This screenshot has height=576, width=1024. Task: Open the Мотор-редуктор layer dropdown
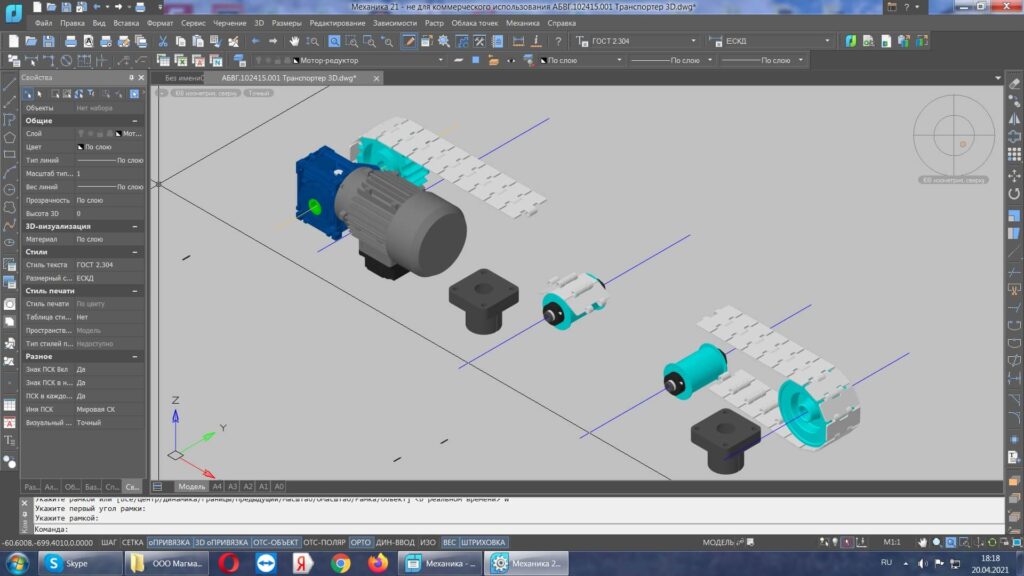(x=369, y=60)
